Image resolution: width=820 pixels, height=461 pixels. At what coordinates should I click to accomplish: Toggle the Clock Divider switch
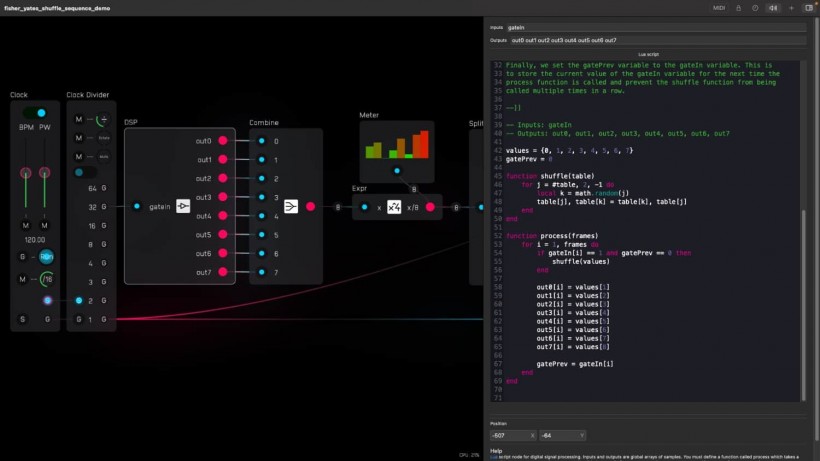click(x=86, y=172)
